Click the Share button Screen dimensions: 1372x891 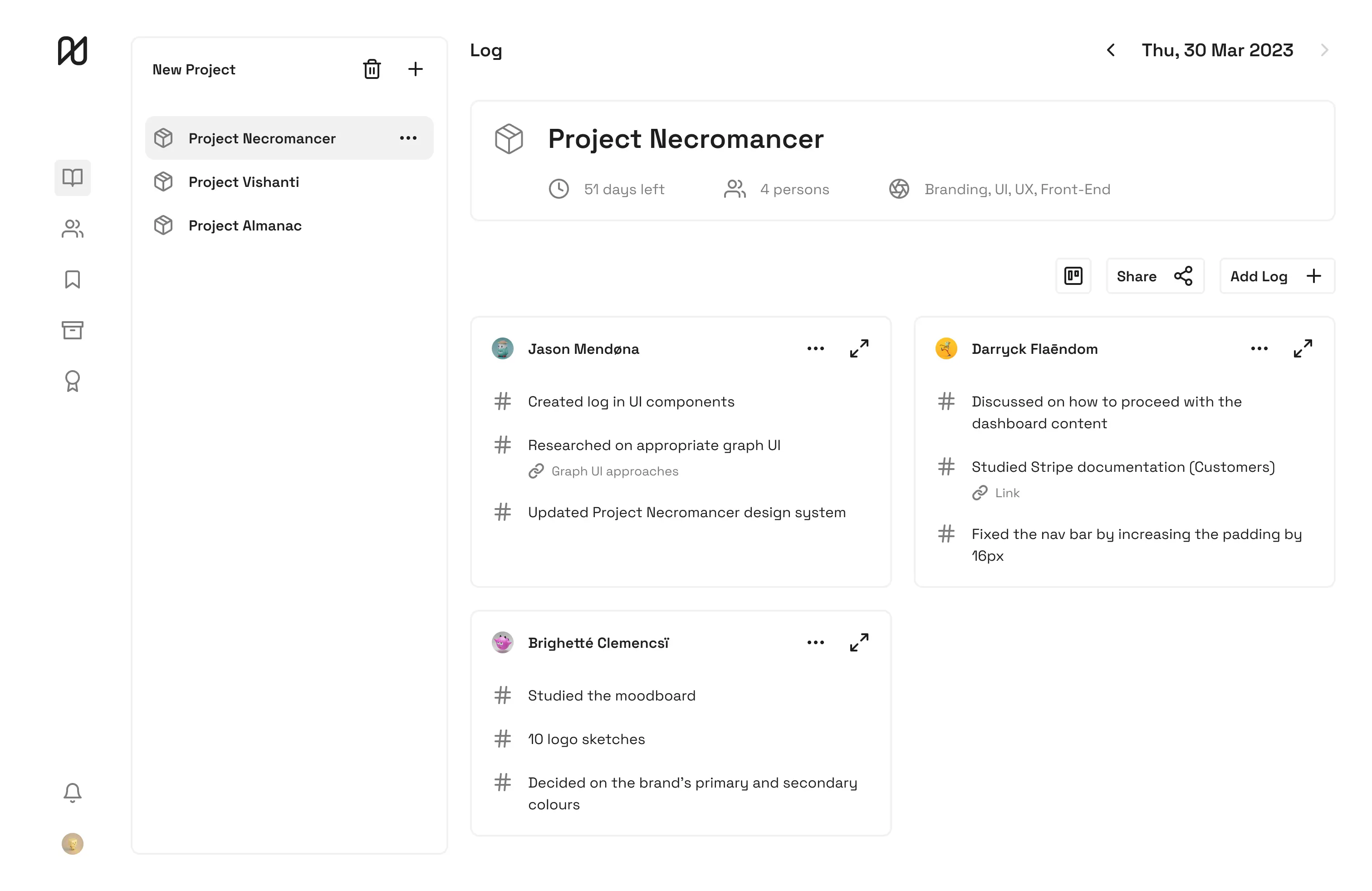(1155, 276)
